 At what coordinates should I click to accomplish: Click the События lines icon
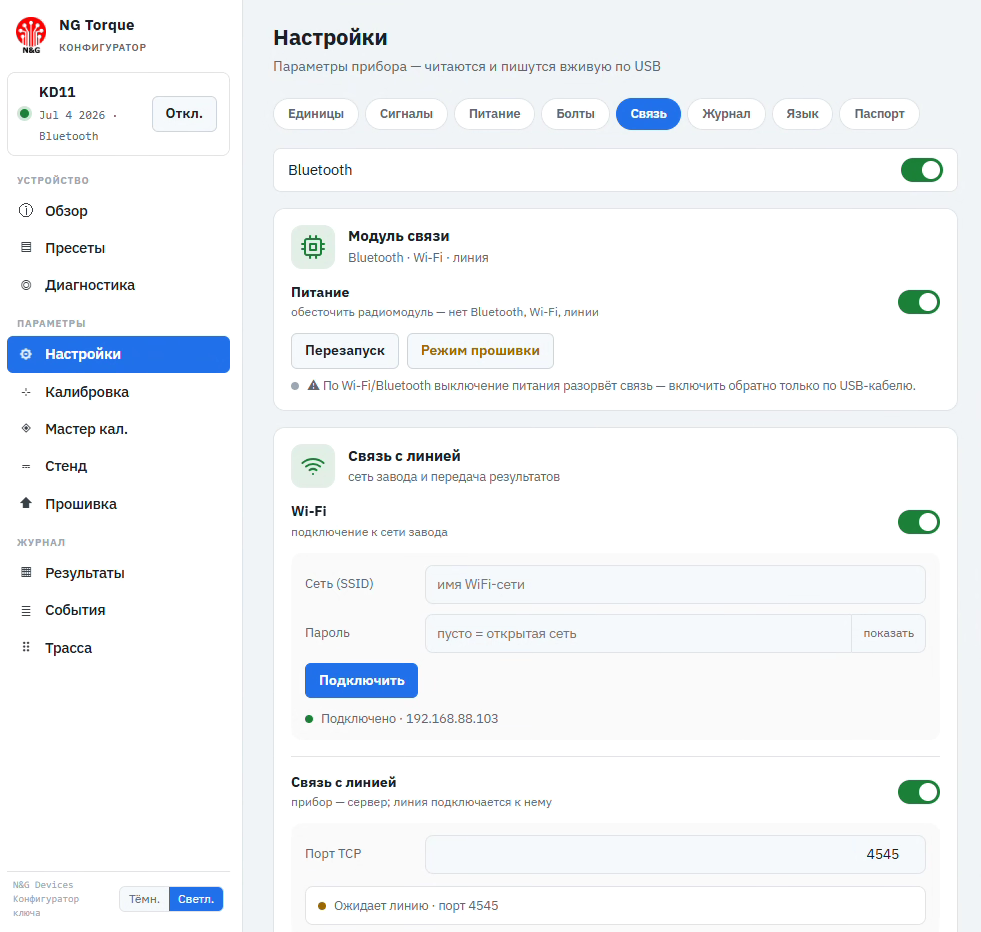point(26,610)
